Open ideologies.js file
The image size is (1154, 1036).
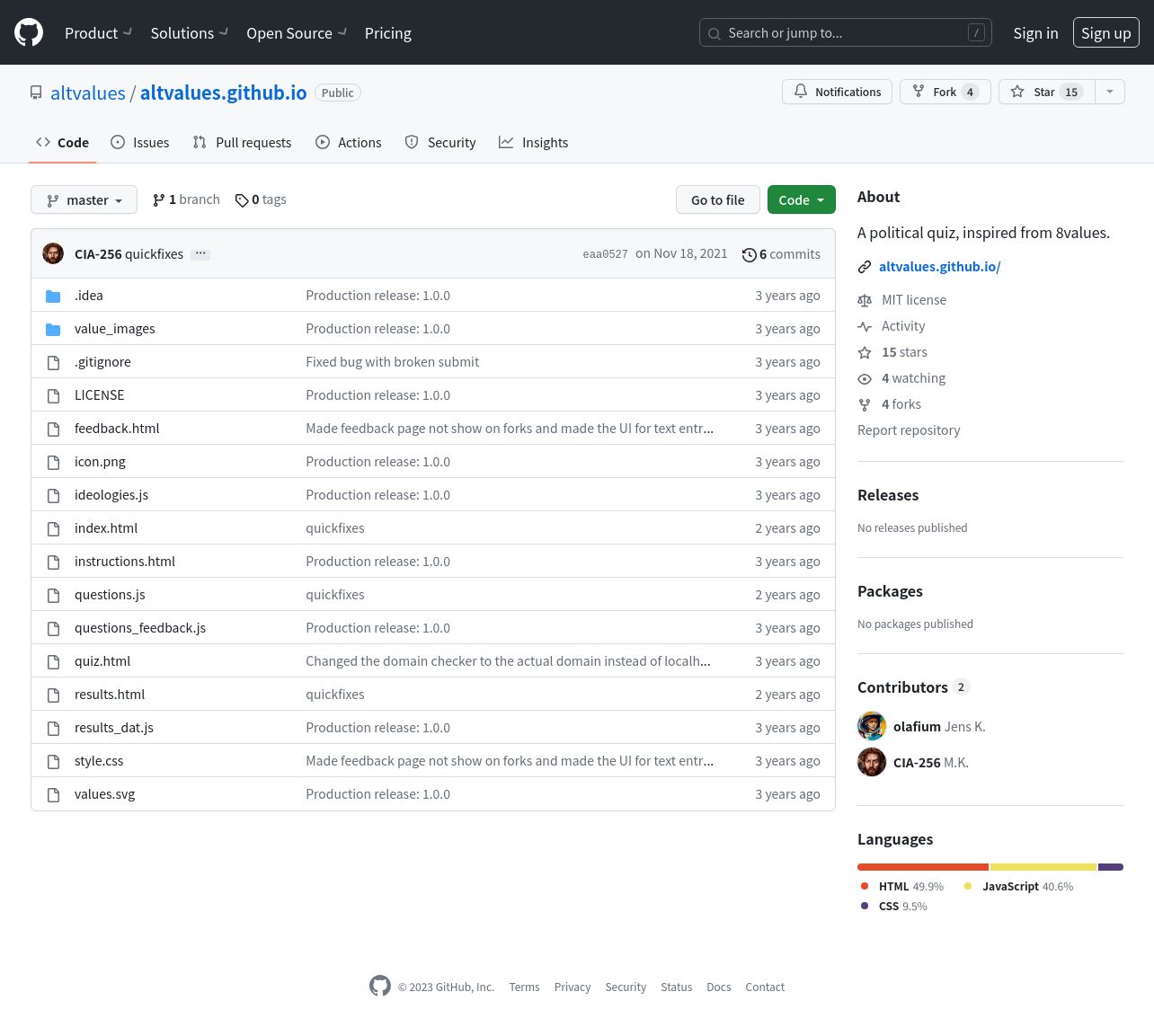click(111, 495)
